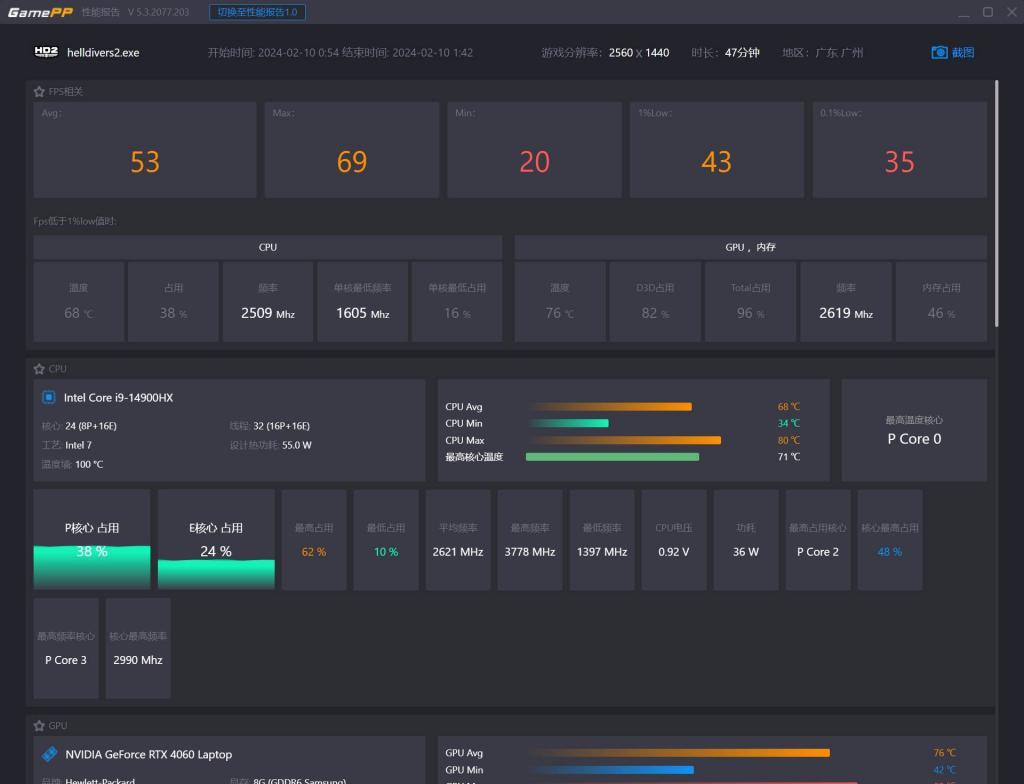This screenshot has height=784, width=1024.
Task: Click the 最高温度核心 P Core 0 panel
Action: pos(913,430)
